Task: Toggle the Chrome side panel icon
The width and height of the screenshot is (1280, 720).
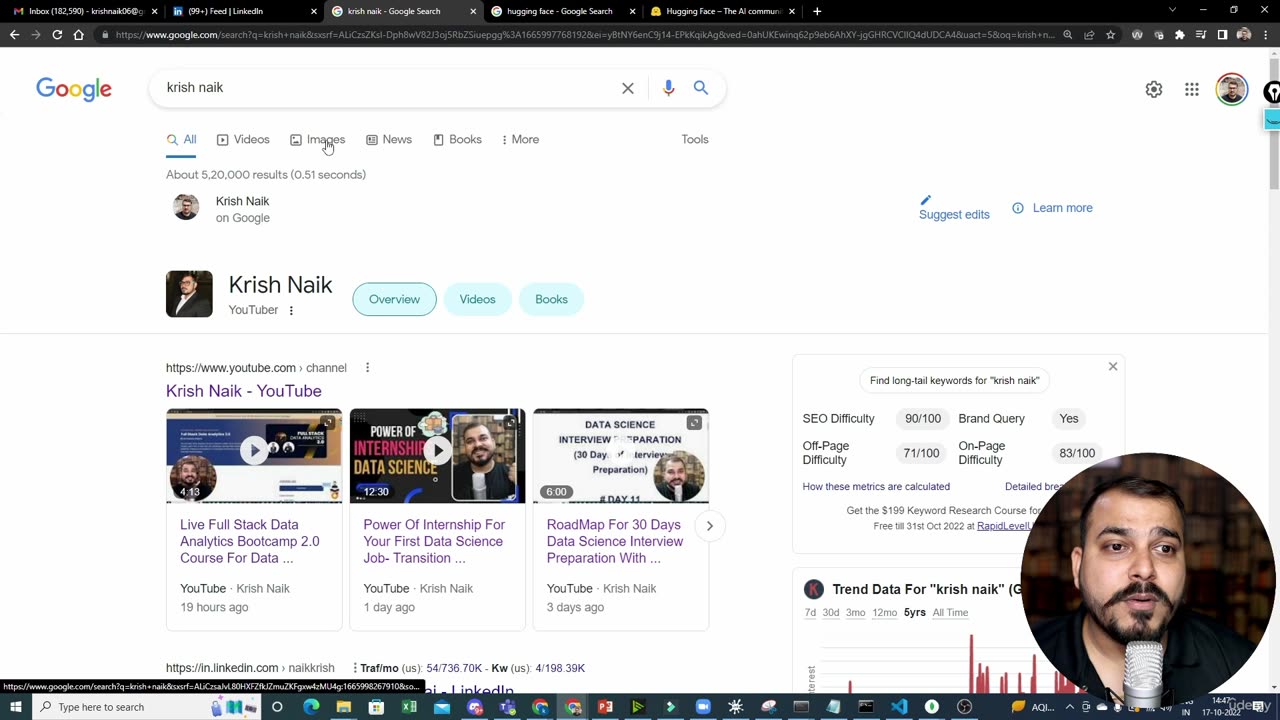Action: tap(1222, 35)
